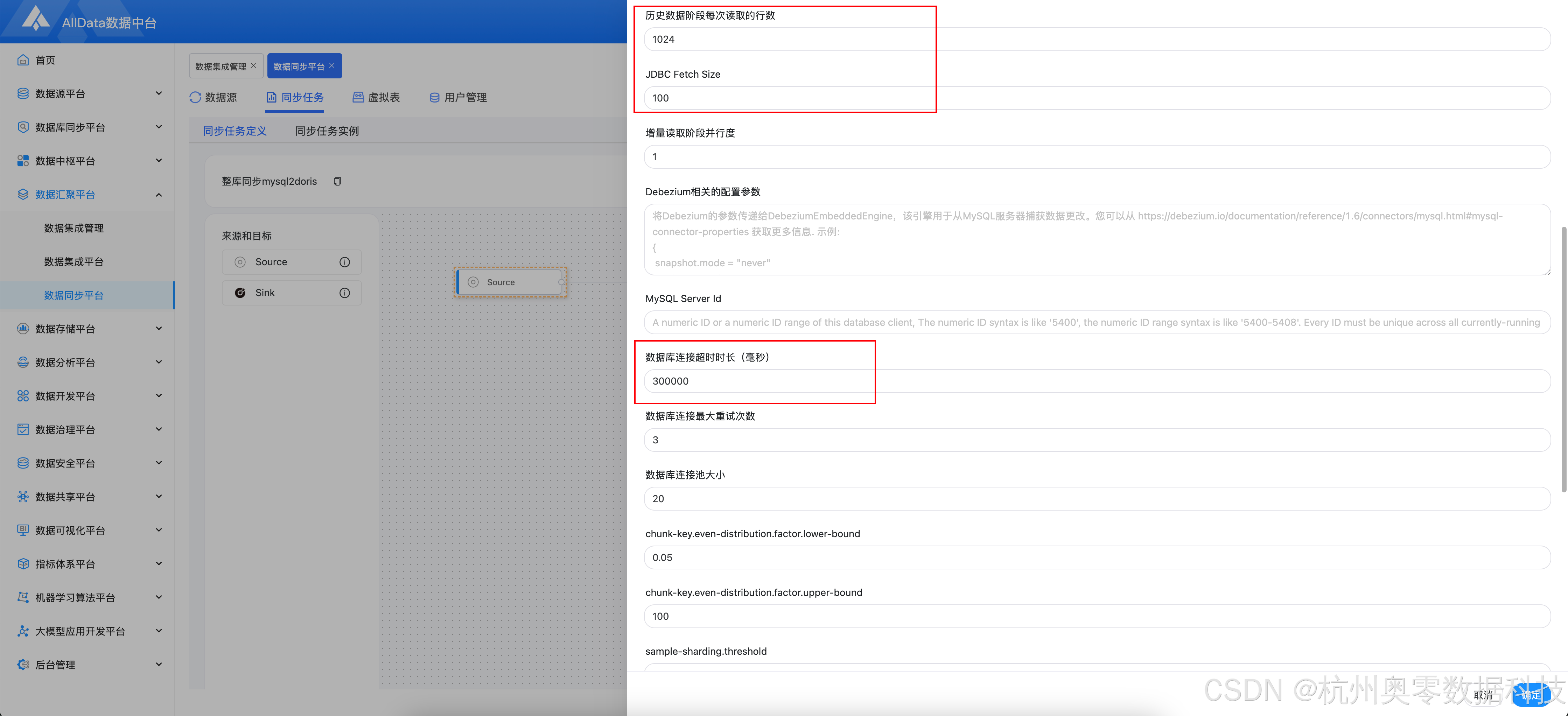The image size is (1568, 716).
Task: Click the copy icon beside 整库同步mysql2doris
Action: tap(337, 181)
